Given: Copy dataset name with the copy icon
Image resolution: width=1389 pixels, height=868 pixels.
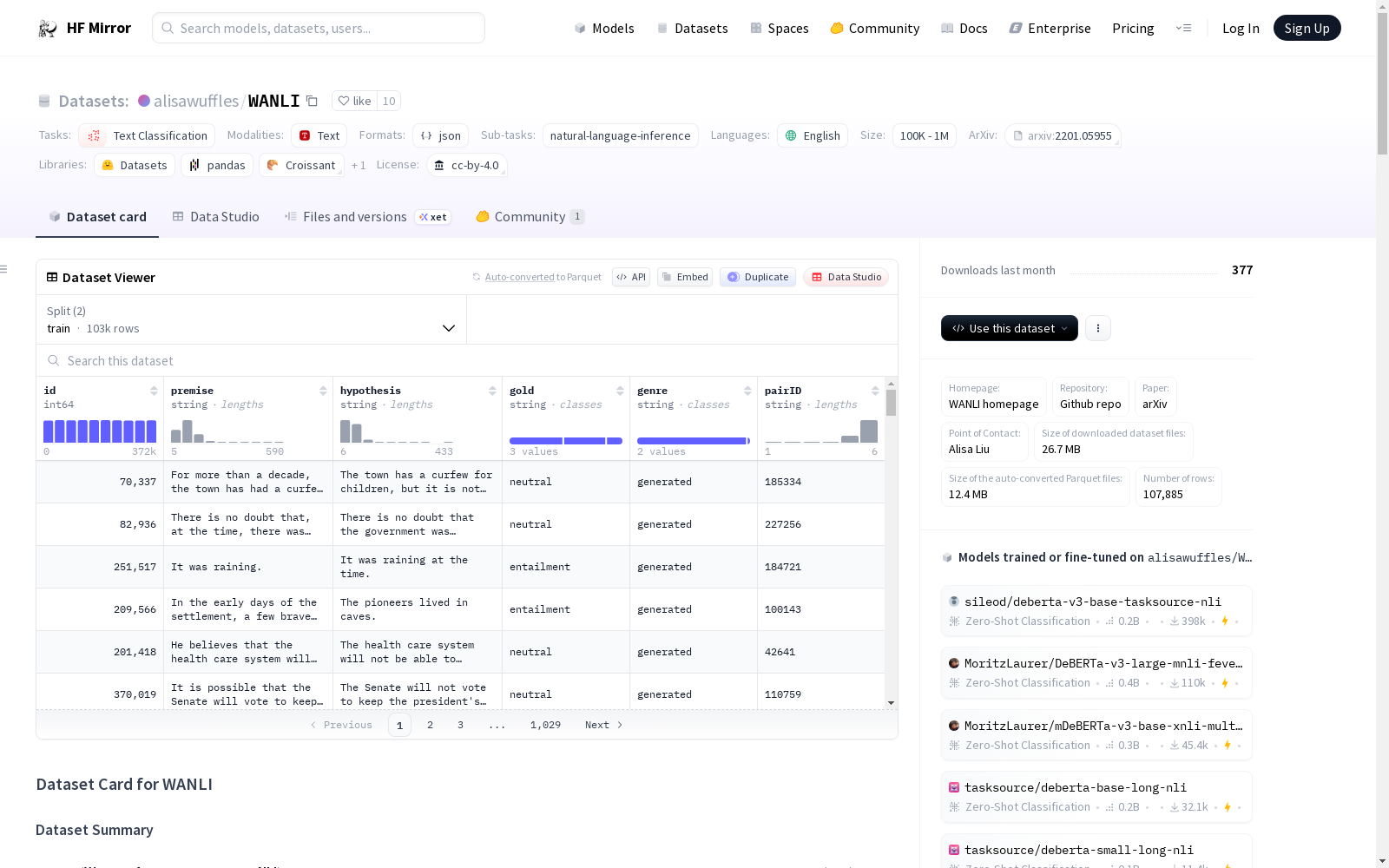Looking at the screenshot, I should point(312,102).
